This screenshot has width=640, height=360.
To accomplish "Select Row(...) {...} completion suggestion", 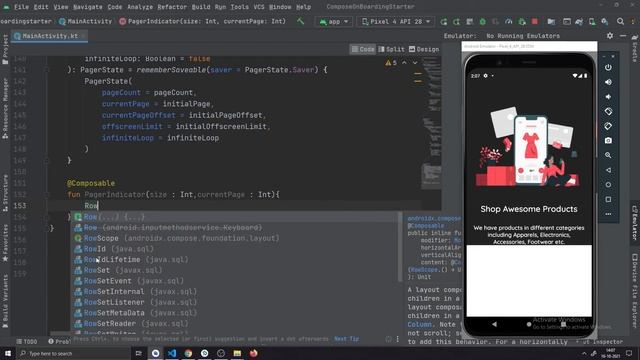I will point(235,217).
